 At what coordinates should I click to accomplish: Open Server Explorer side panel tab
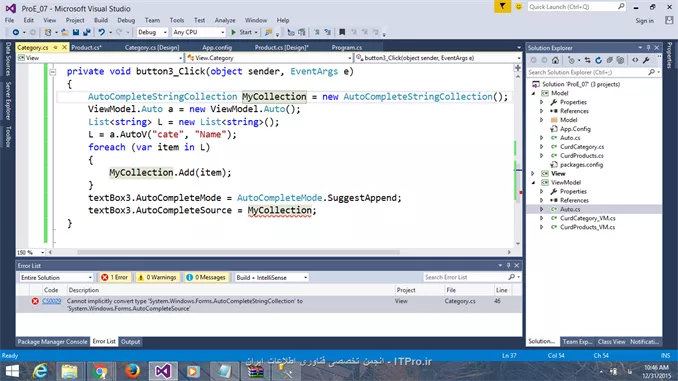click(8, 100)
